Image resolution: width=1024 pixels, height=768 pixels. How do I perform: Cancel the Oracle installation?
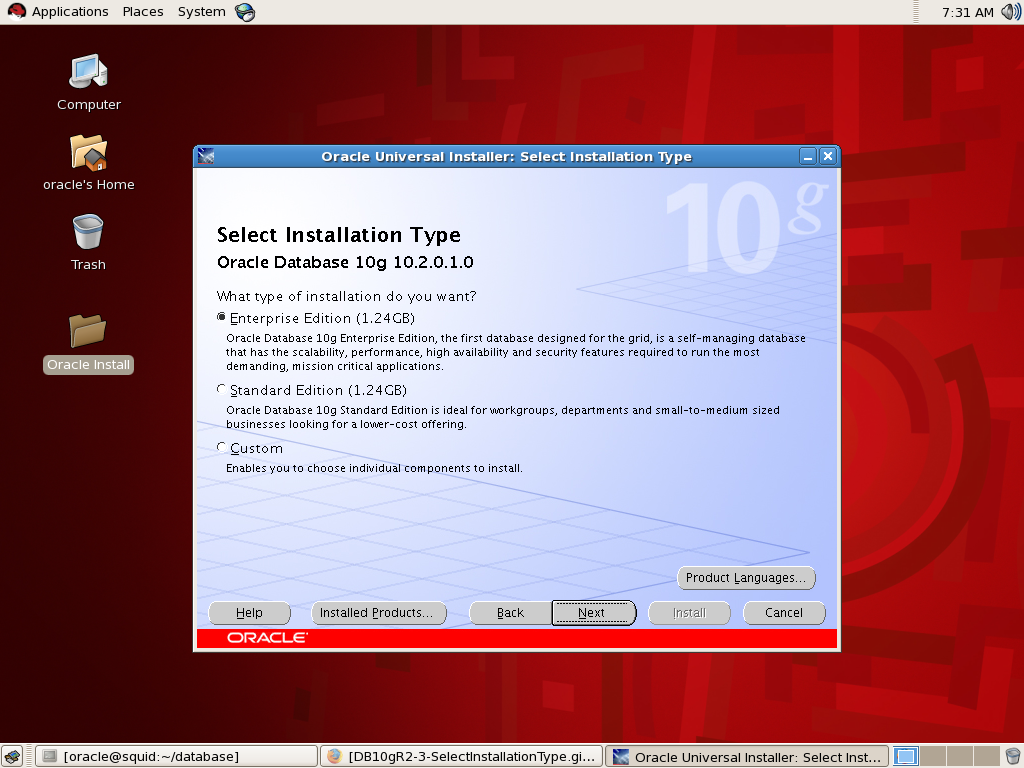(784, 613)
